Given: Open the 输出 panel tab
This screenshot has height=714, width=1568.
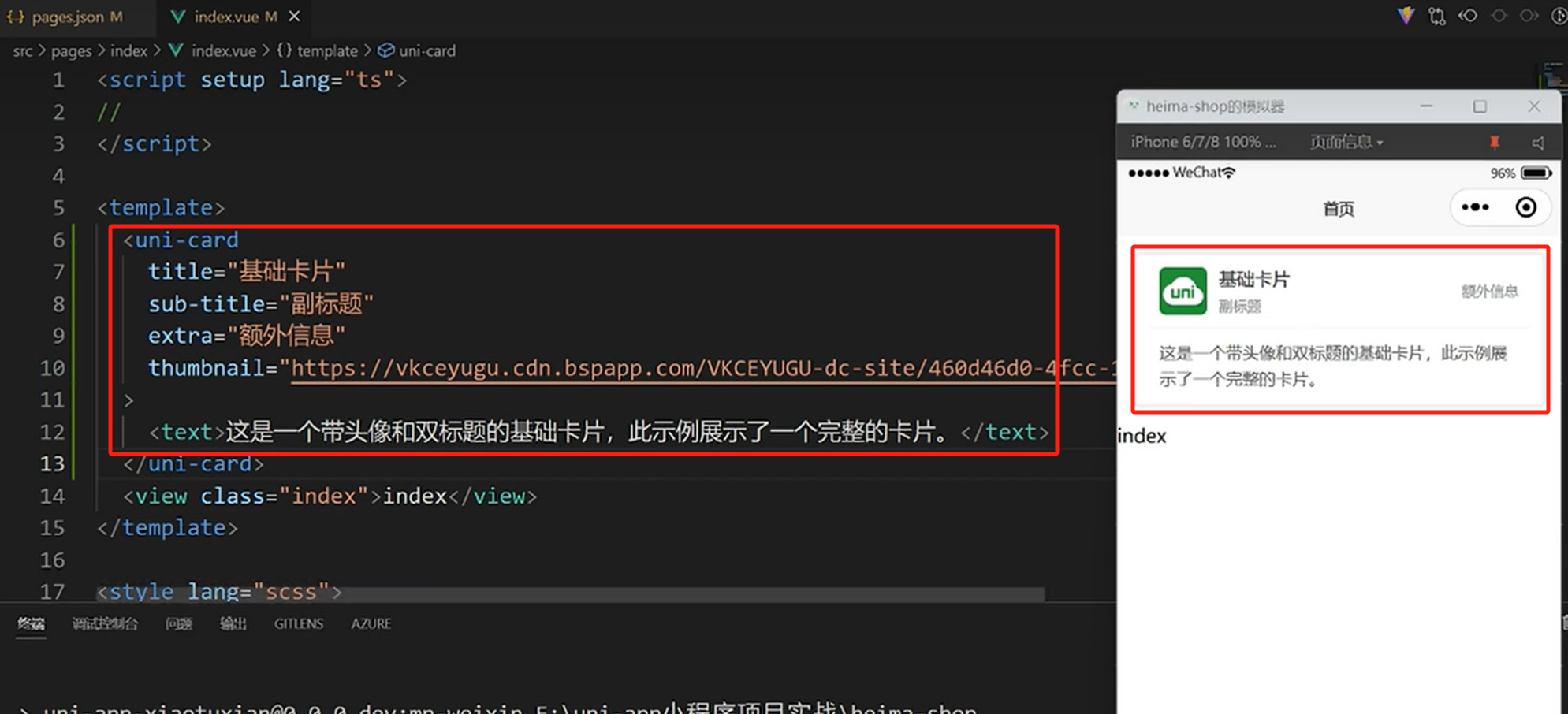Looking at the screenshot, I should (233, 623).
